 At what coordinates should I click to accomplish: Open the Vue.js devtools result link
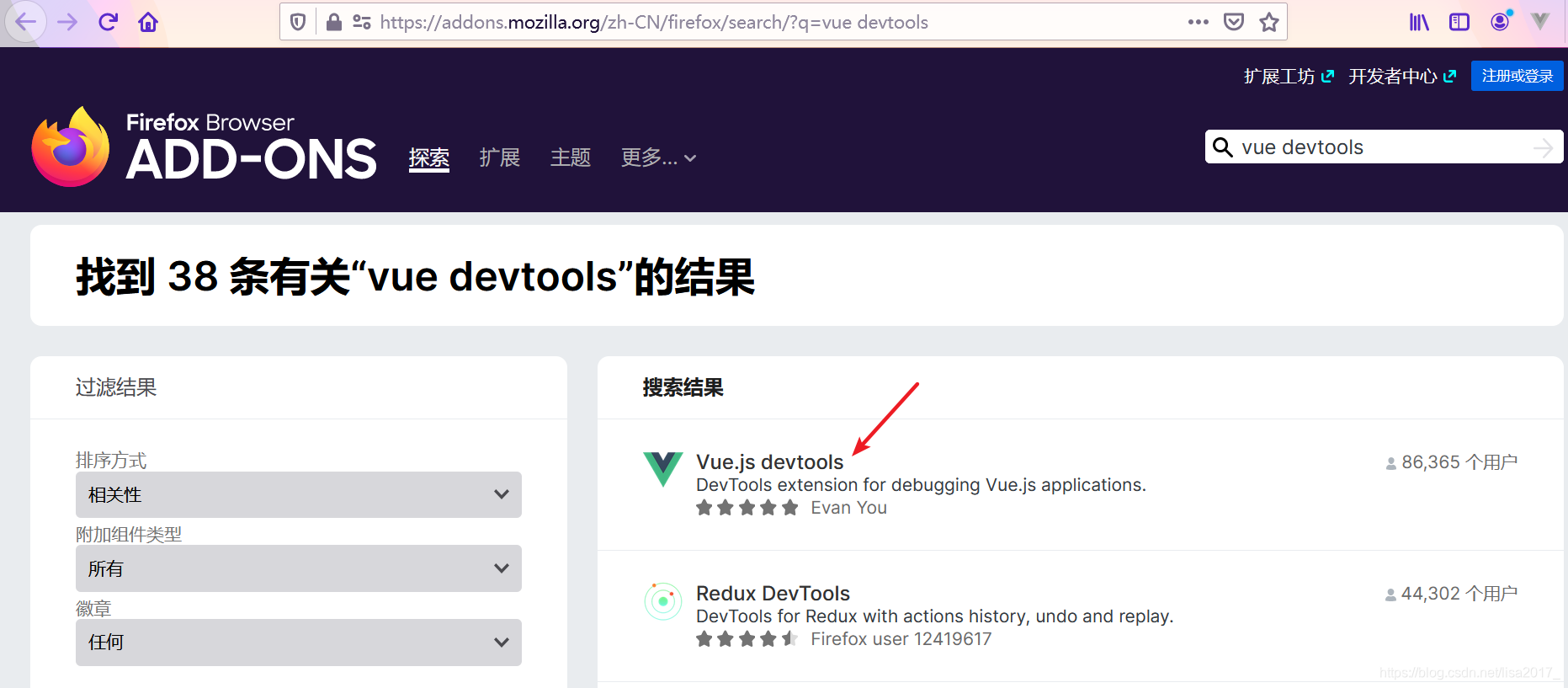tap(769, 462)
